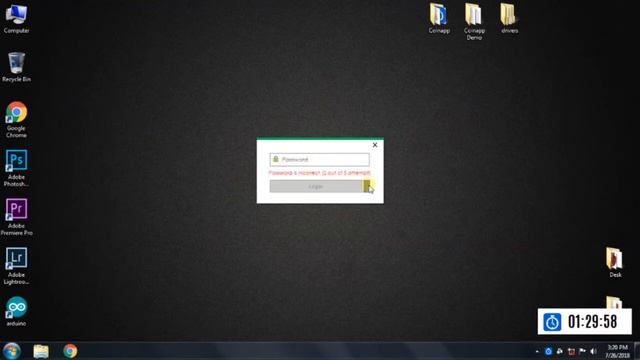The height and width of the screenshot is (360, 640).
Task: Select Adobe Premiere Pro desktop shortcut
Action: tap(16, 217)
